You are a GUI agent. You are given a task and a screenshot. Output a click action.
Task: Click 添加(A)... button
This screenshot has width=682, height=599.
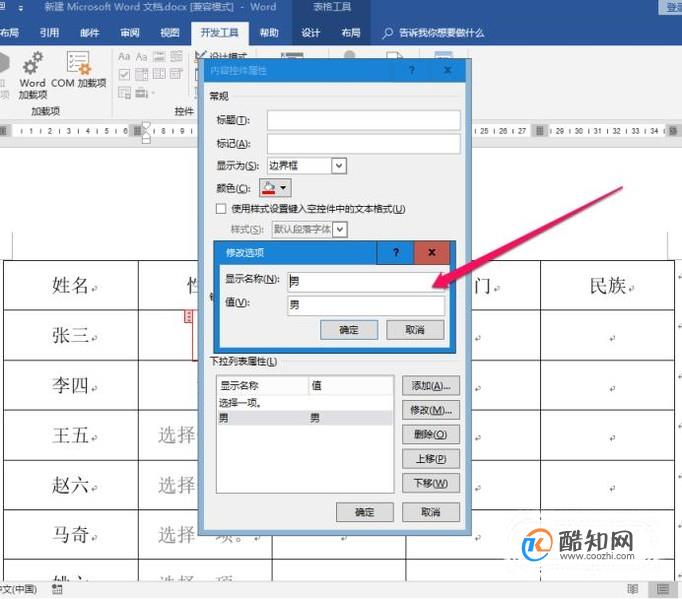tap(431, 385)
